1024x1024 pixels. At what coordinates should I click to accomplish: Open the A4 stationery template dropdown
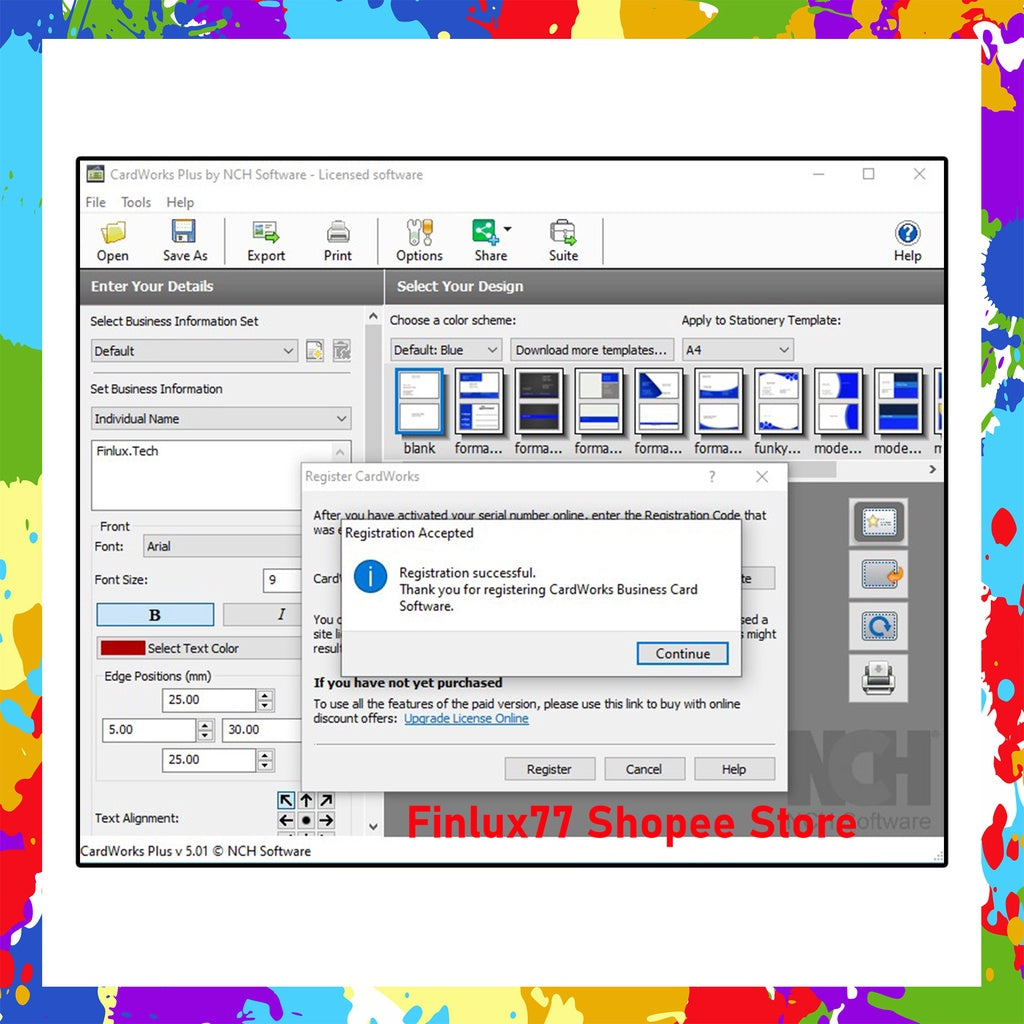coord(737,349)
